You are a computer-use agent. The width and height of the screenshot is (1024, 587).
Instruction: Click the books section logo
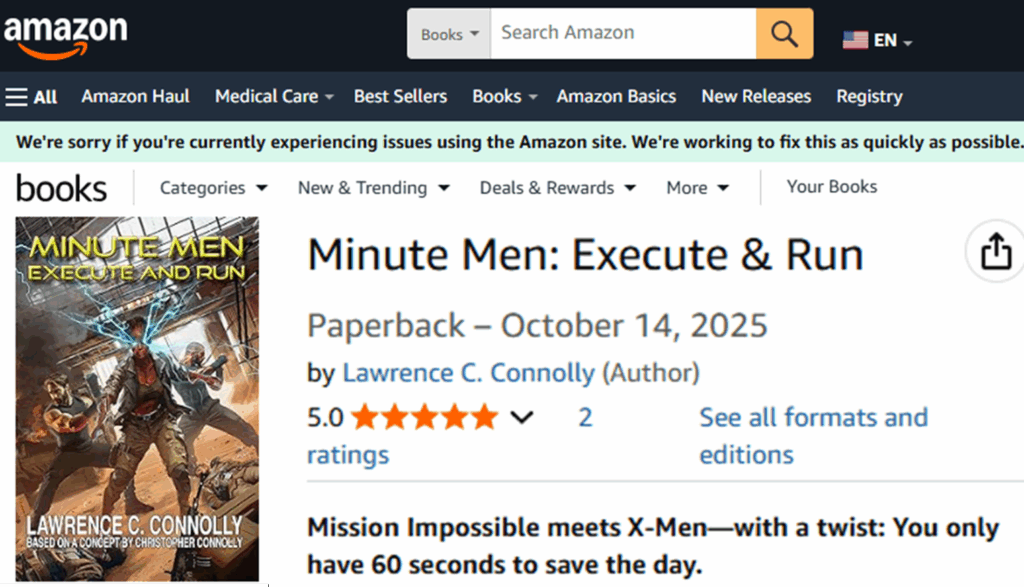61,188
